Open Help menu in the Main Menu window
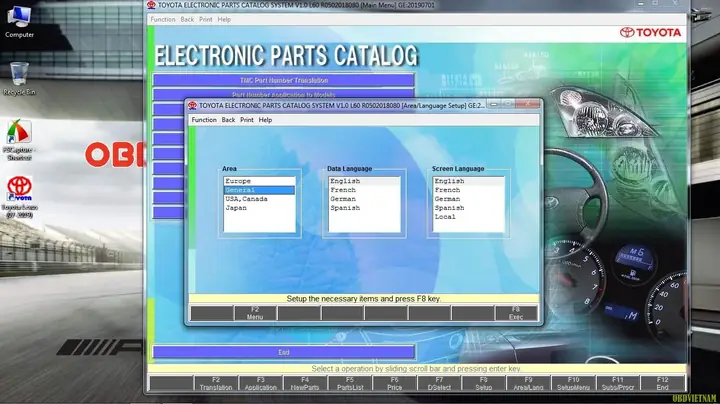This screenshot has height=404, width=720. click(224, 20)
